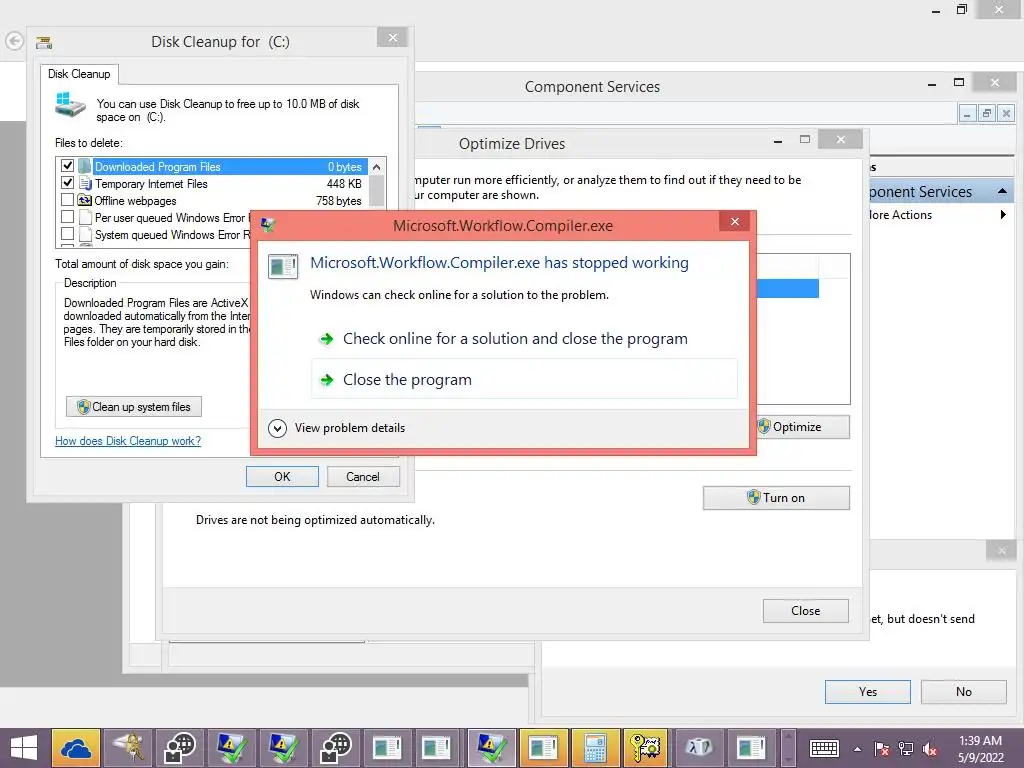Open the Start menu

pos(24,748)
